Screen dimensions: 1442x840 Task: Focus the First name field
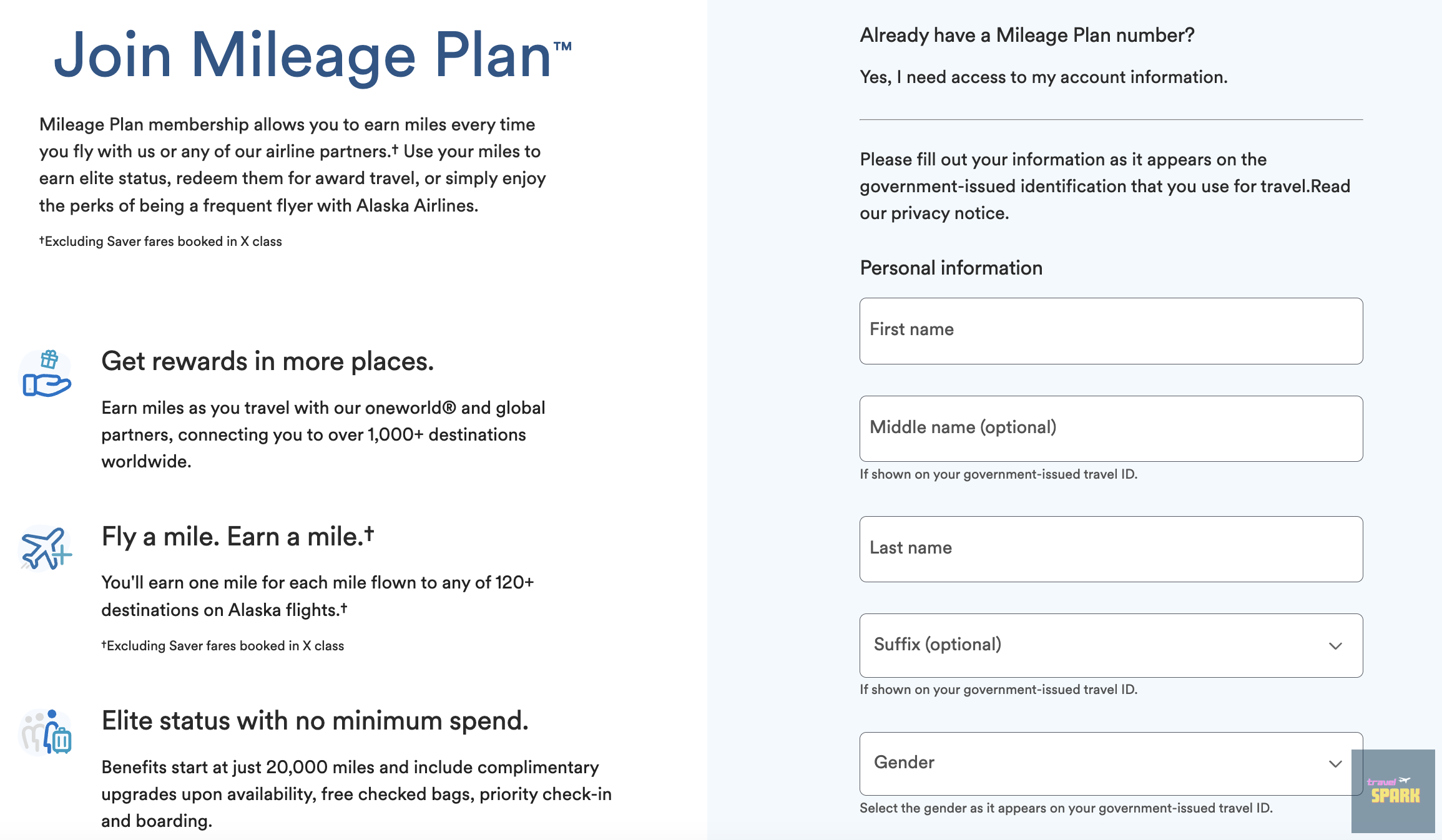(1111, 331)
